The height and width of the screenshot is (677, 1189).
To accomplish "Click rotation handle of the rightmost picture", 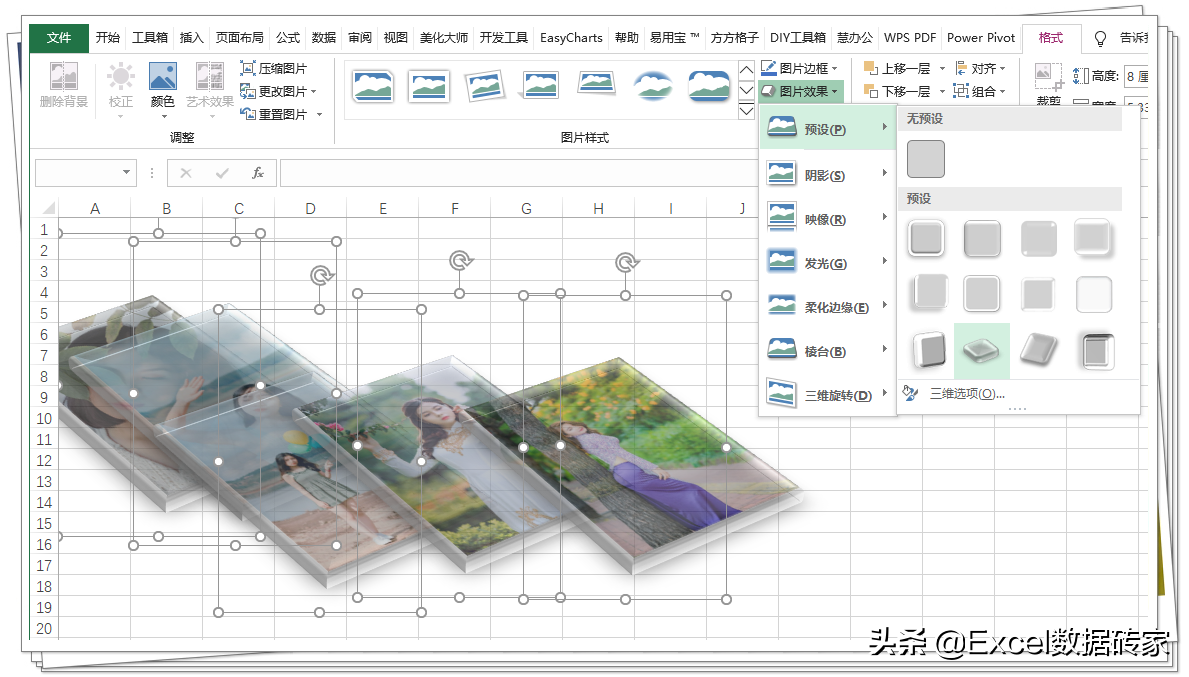I will (x=626, y=262).
